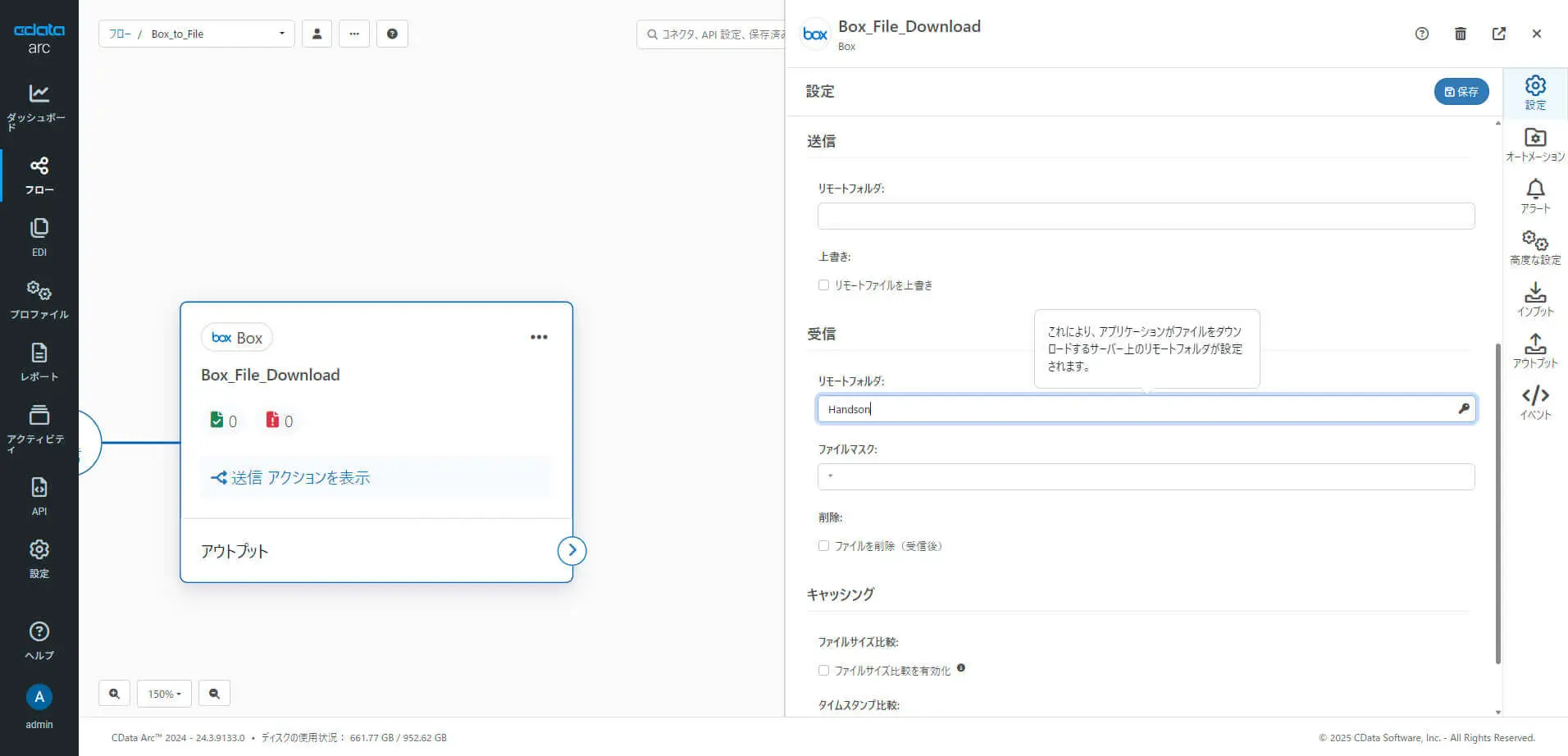Enable the ファイルサイズ比較を有効化 checkbox
Image resolution: width=1568 pixels, height=756 pixels.
823,671
